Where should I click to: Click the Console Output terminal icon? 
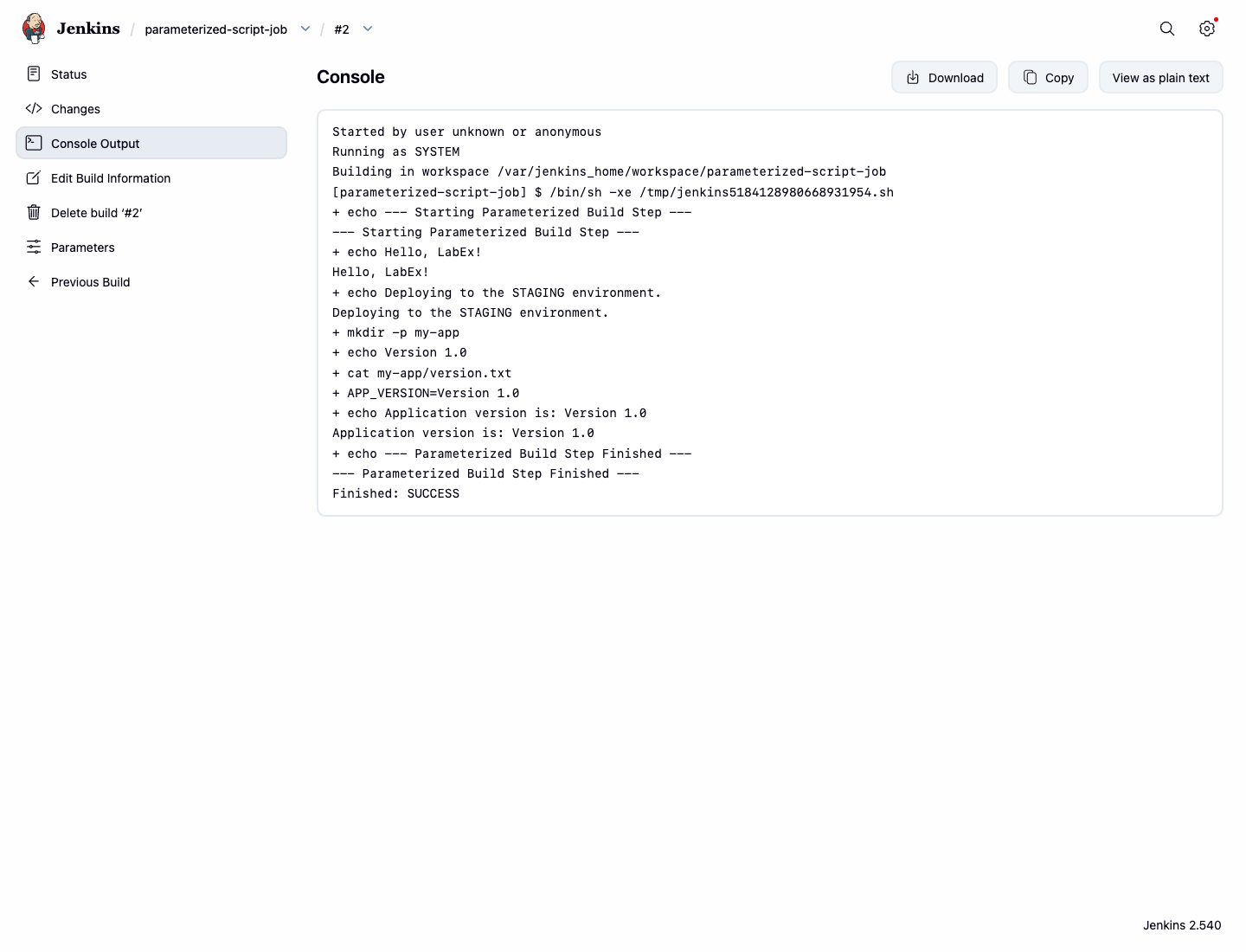[34, 143]
